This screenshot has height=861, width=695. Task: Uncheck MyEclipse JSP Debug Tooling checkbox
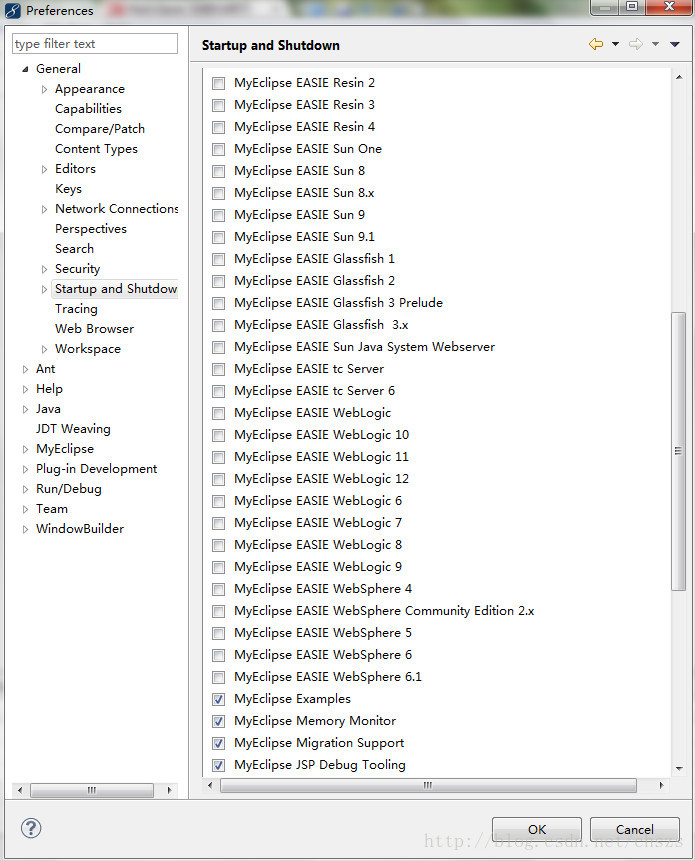218,765
